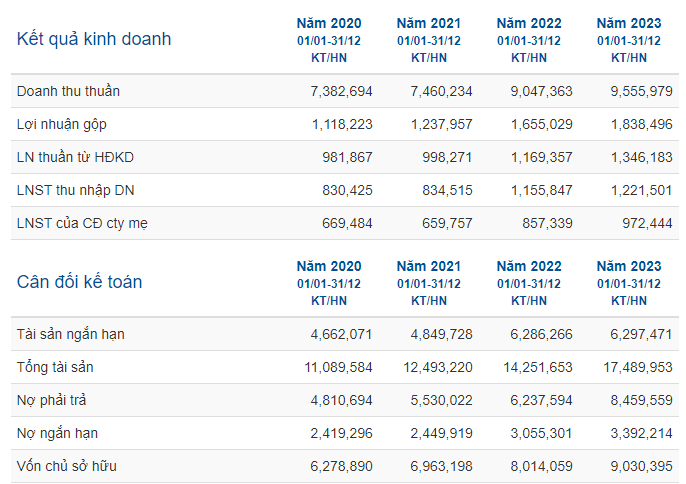Click Năm 2022 header in Cân đối kế toán

(529, 266)
